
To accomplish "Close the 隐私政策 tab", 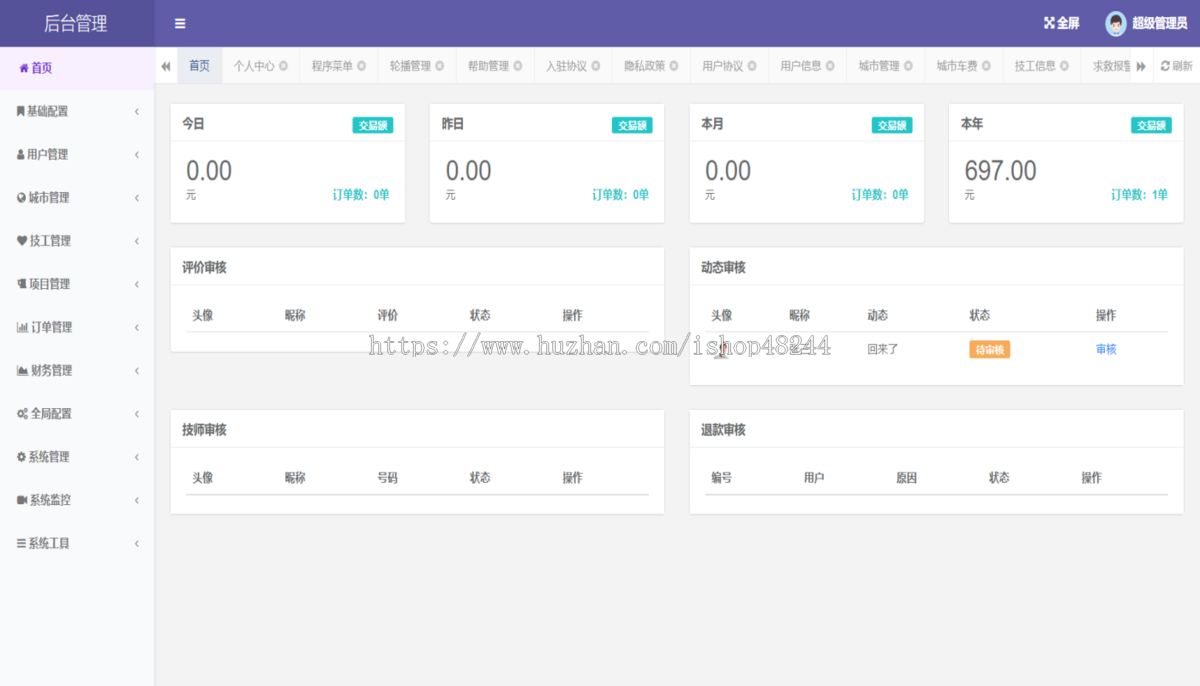I will coord(673,66).
